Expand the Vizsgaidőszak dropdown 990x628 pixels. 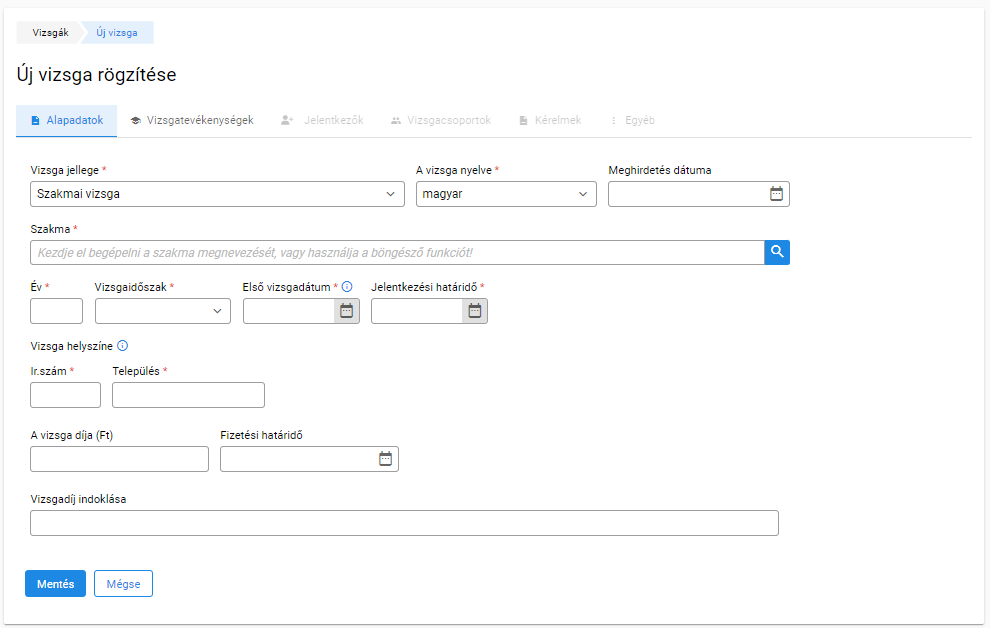pyautogui.click(x=163, y=311)
